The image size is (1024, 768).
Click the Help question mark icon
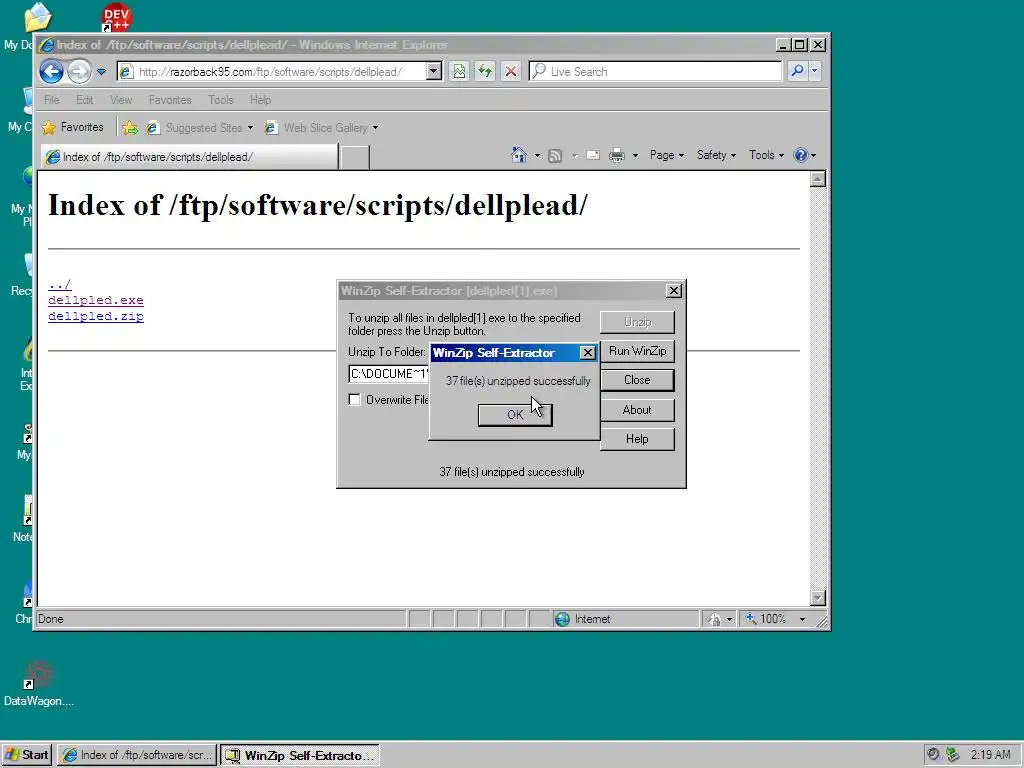pos(801,155)
